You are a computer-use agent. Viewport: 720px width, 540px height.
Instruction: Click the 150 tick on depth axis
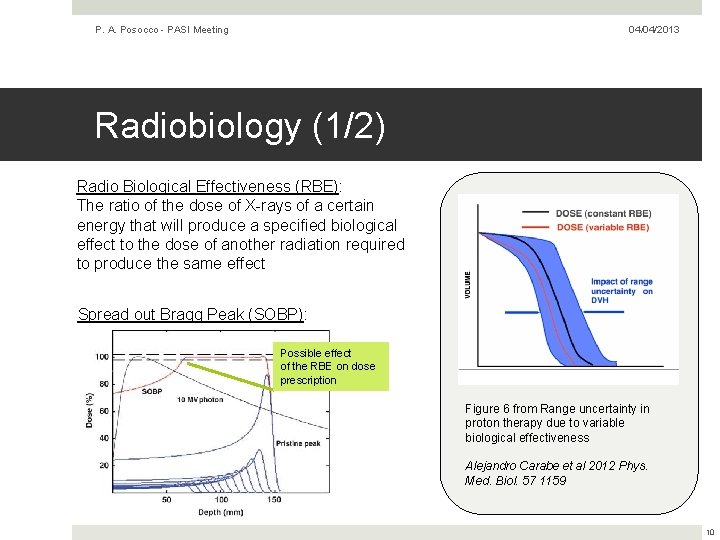(x=274, y=500)
